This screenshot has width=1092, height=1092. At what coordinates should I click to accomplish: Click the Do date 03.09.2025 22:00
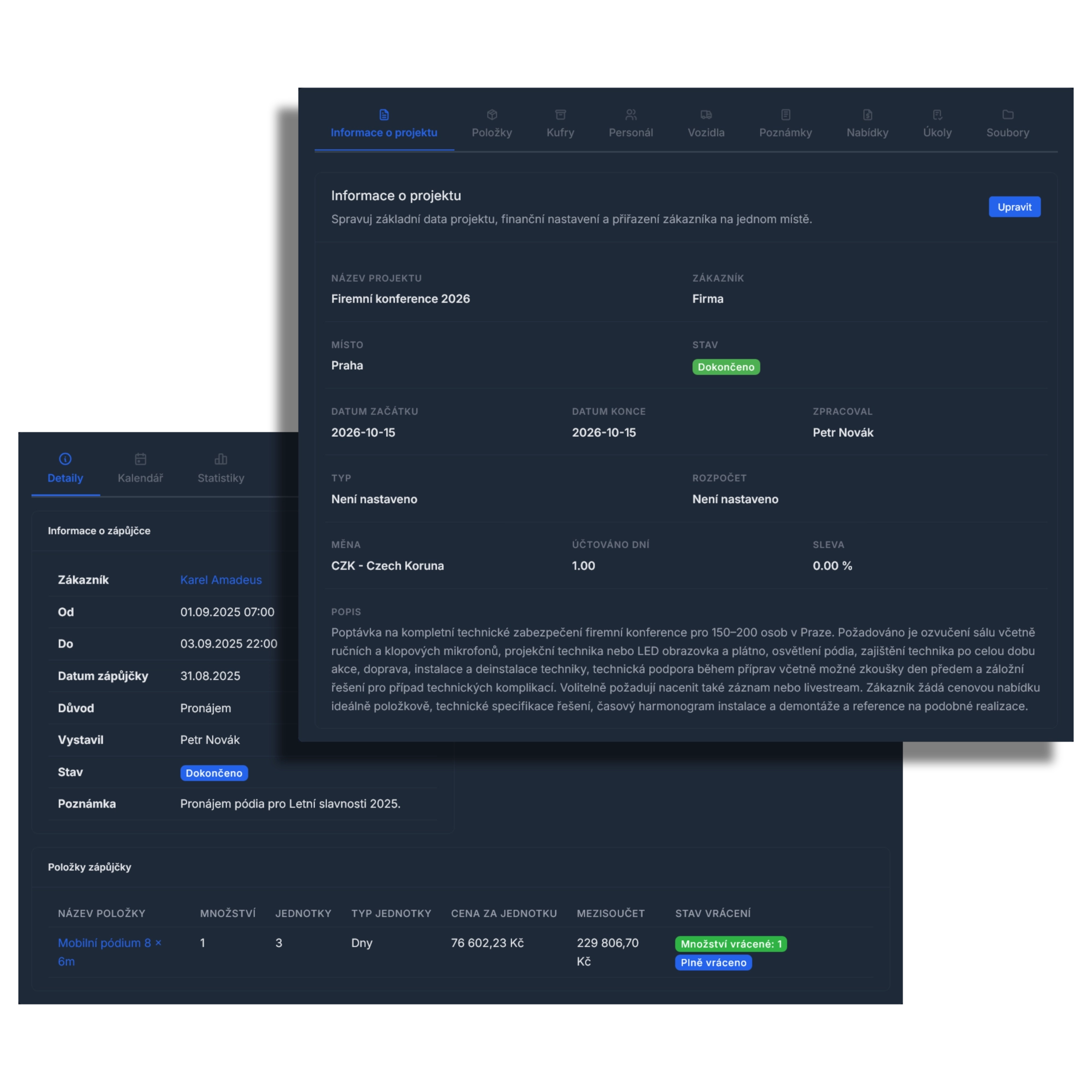228,644
